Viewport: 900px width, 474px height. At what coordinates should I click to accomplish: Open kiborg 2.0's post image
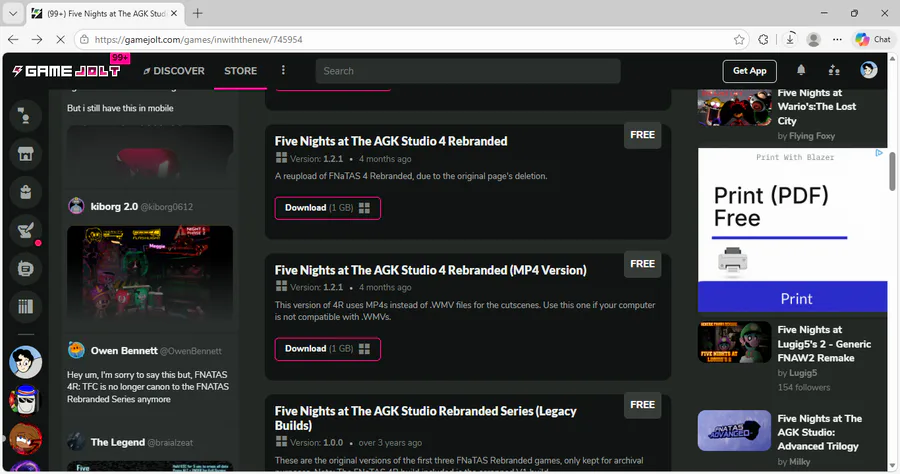150,274
